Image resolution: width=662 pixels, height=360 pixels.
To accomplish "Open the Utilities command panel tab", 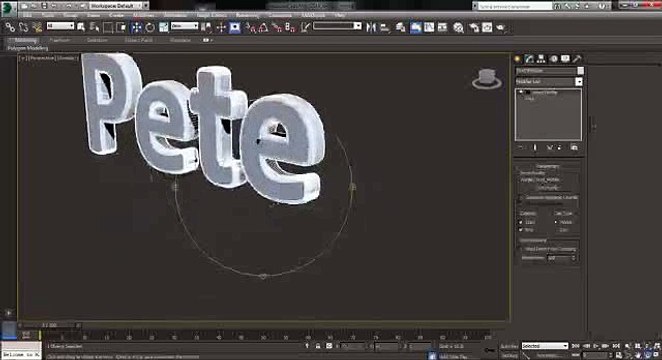I will tap(577, 59).
